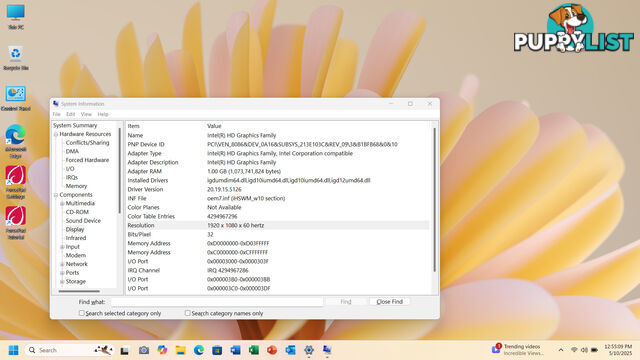Select the Microsoft Edge desktop shortcut
This screenshot has height=360, width=640.
(16, 142)
